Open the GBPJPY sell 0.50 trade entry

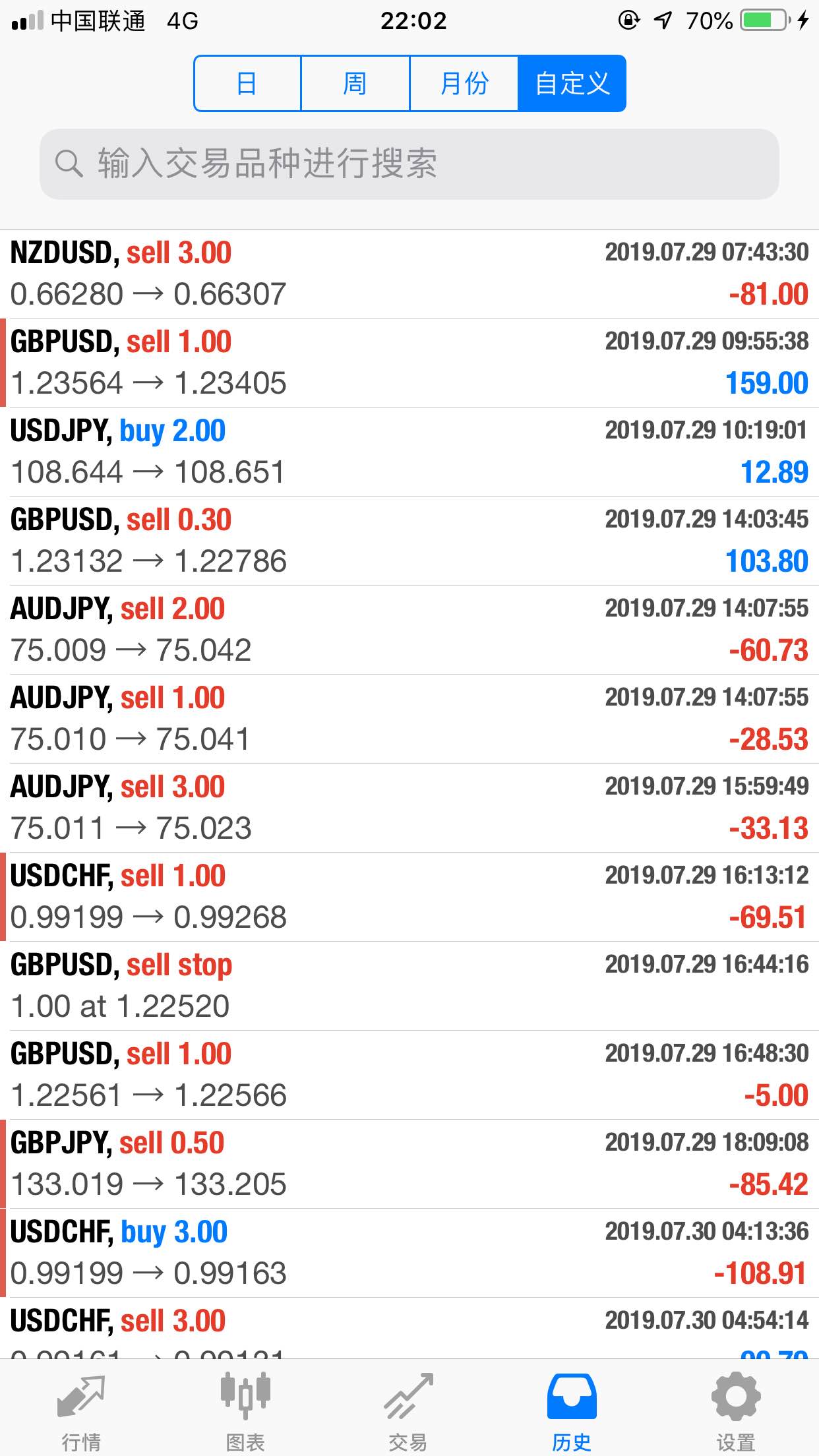(x=409, y=1165)
